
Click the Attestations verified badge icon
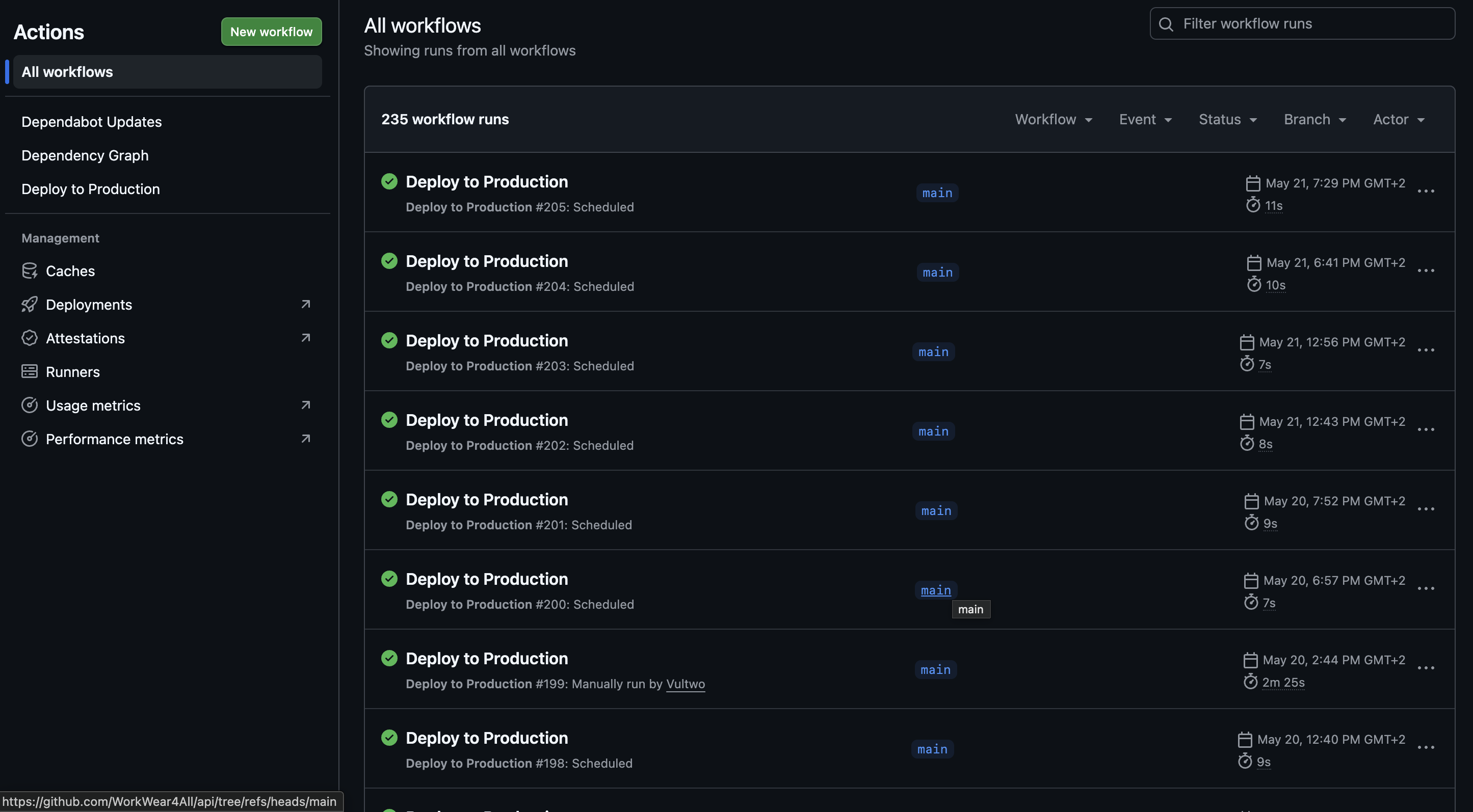[x=29, y=338]
